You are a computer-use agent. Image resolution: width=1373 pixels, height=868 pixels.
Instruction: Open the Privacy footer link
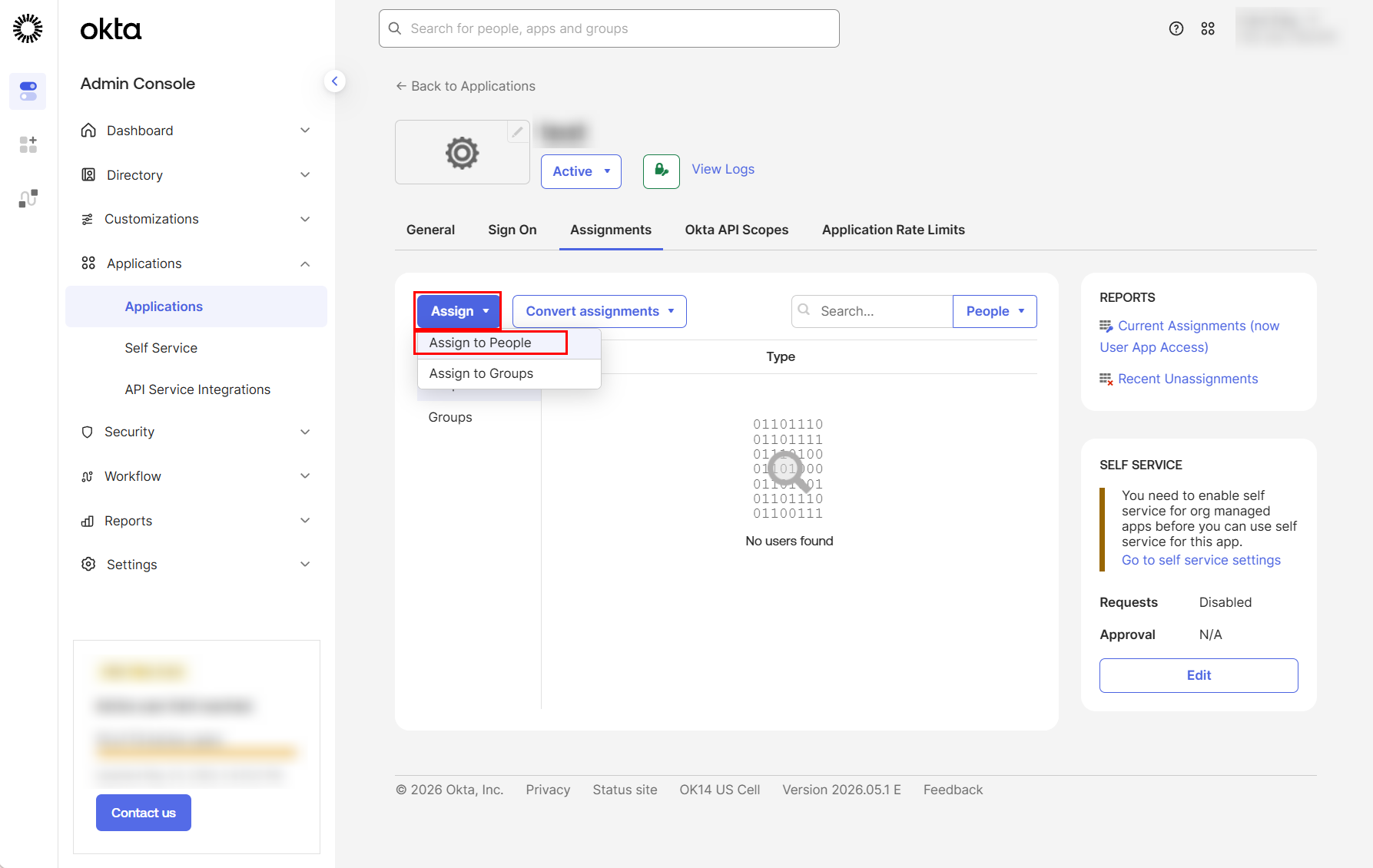coord(548,790)
